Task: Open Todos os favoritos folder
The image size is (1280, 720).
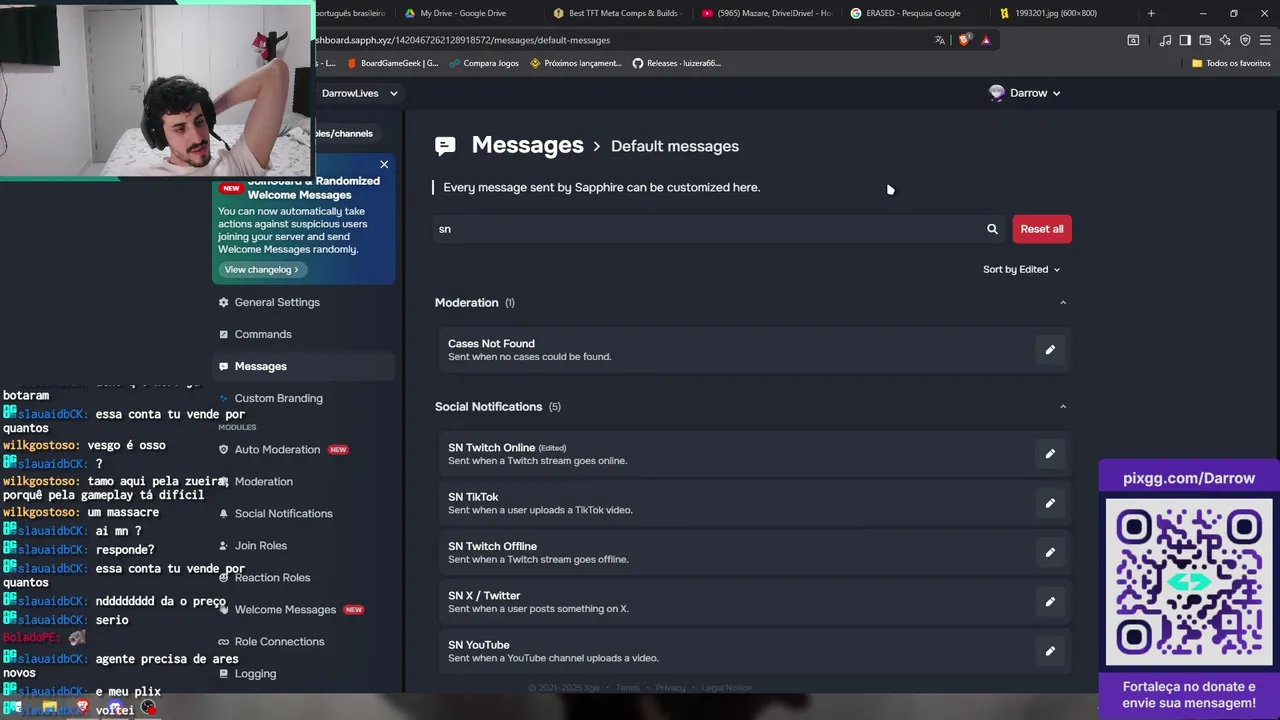Action: (x=1231, y=63)
